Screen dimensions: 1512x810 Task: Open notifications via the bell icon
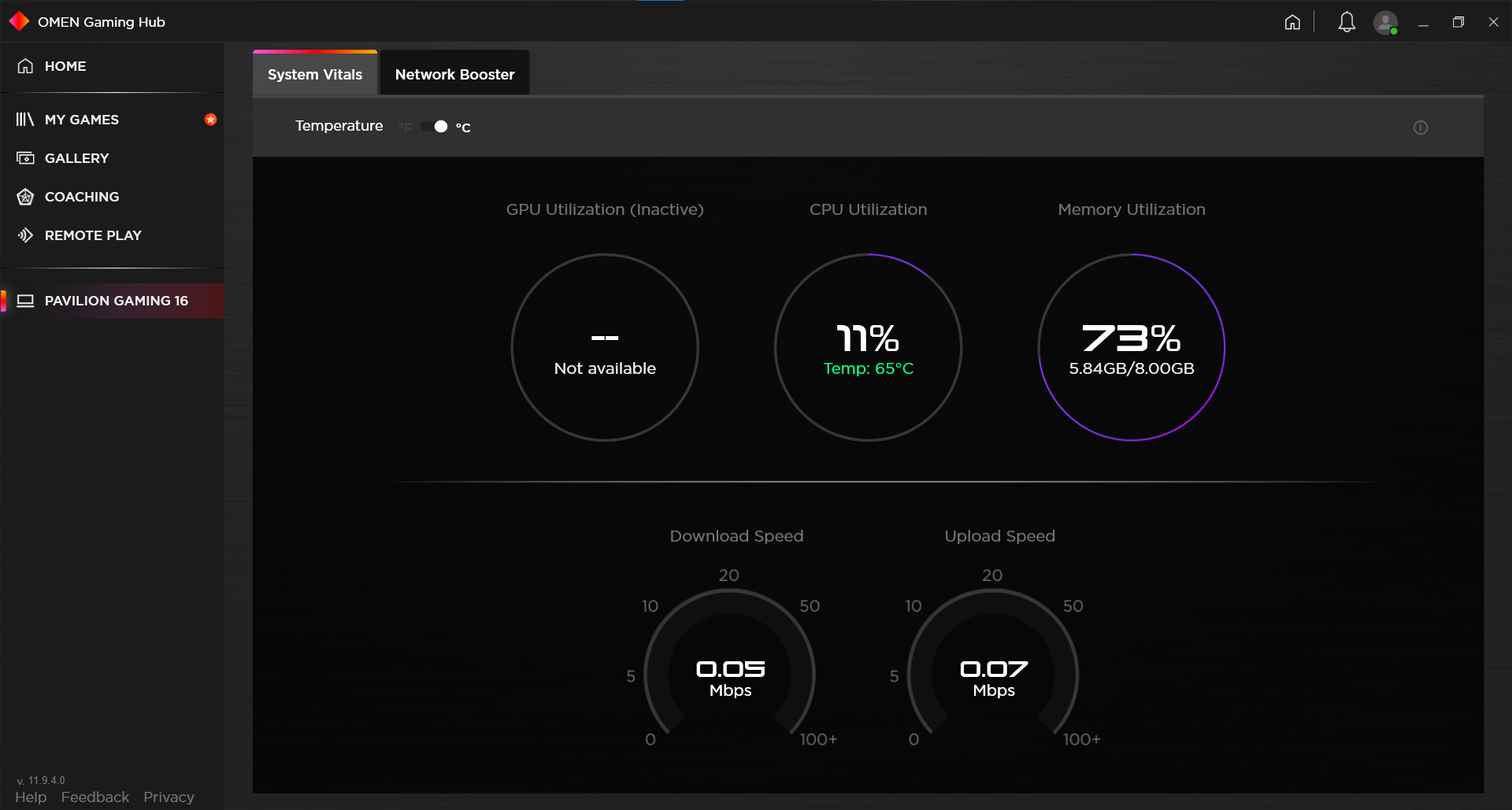tap(1346, 22)
